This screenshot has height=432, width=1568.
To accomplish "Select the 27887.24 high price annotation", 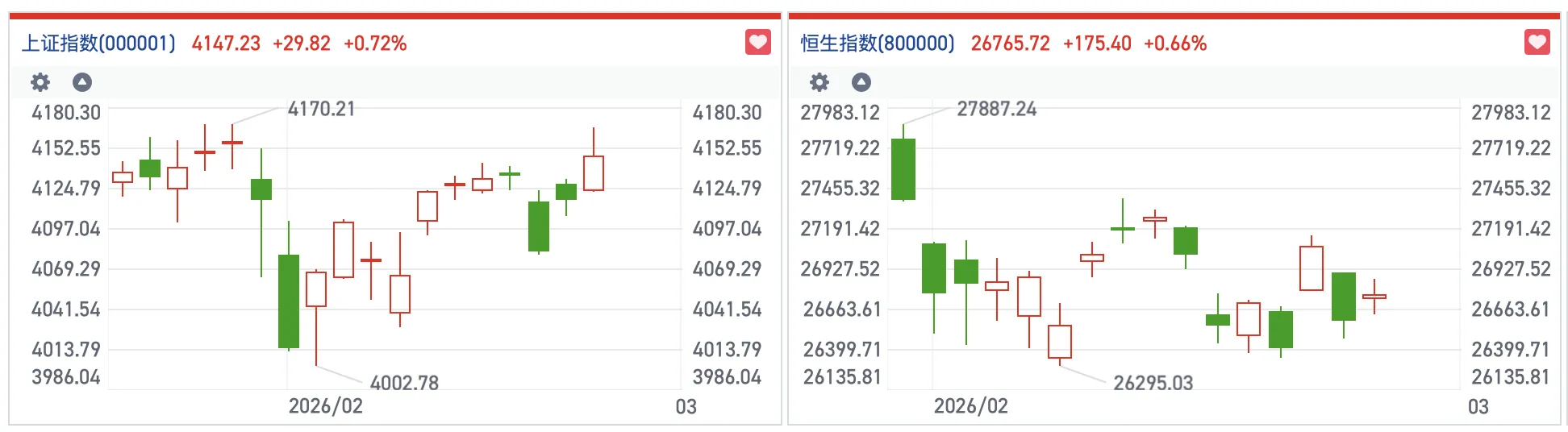I will pyautogui.click(x=996, y=109).
